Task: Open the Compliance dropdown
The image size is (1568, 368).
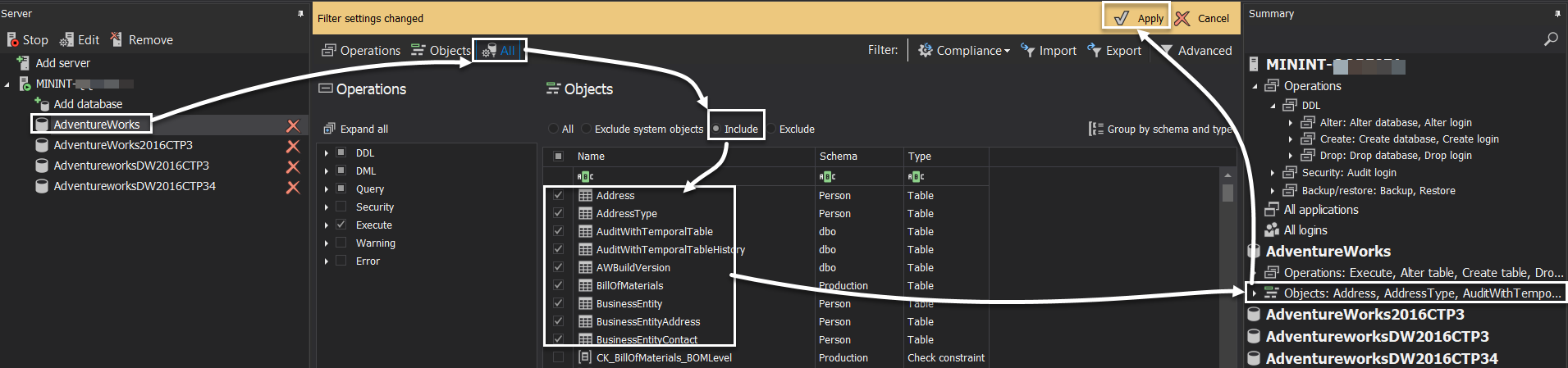Action: [964, 51]
